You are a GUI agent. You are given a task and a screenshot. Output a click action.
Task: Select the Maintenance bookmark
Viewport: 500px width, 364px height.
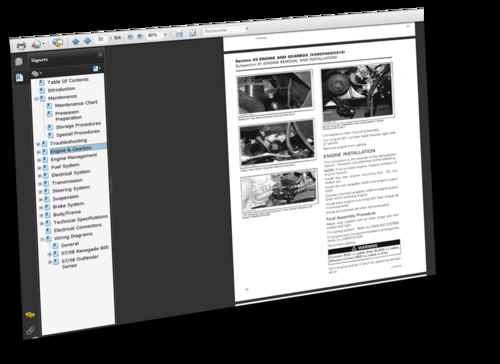coord(62,97)
